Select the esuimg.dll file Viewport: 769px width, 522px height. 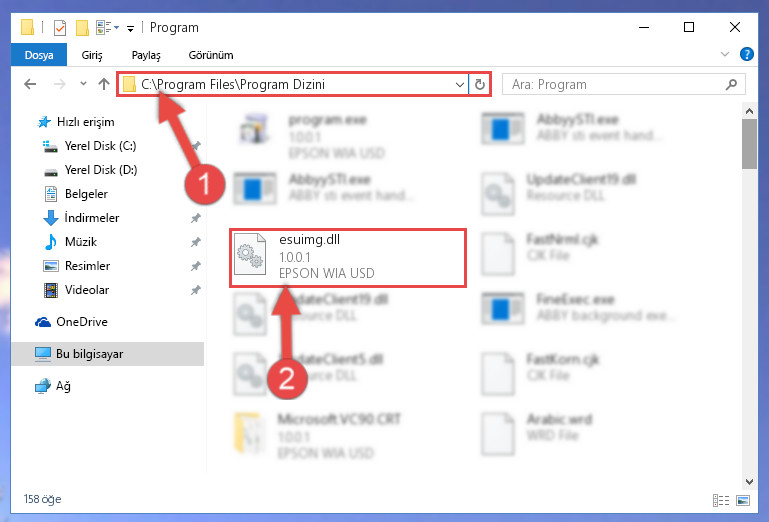tap(348, 258)
